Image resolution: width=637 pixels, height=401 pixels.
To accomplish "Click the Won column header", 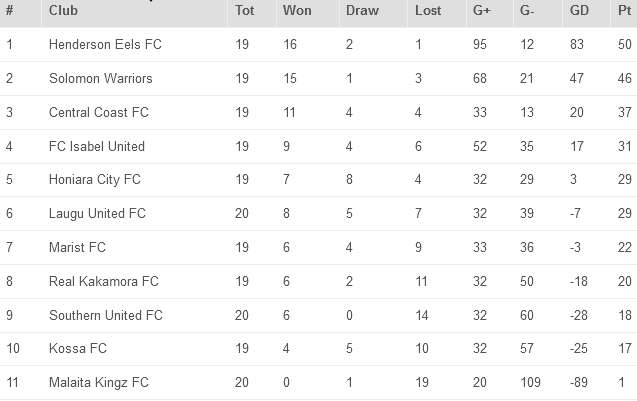I will click(x=296, y=12).
